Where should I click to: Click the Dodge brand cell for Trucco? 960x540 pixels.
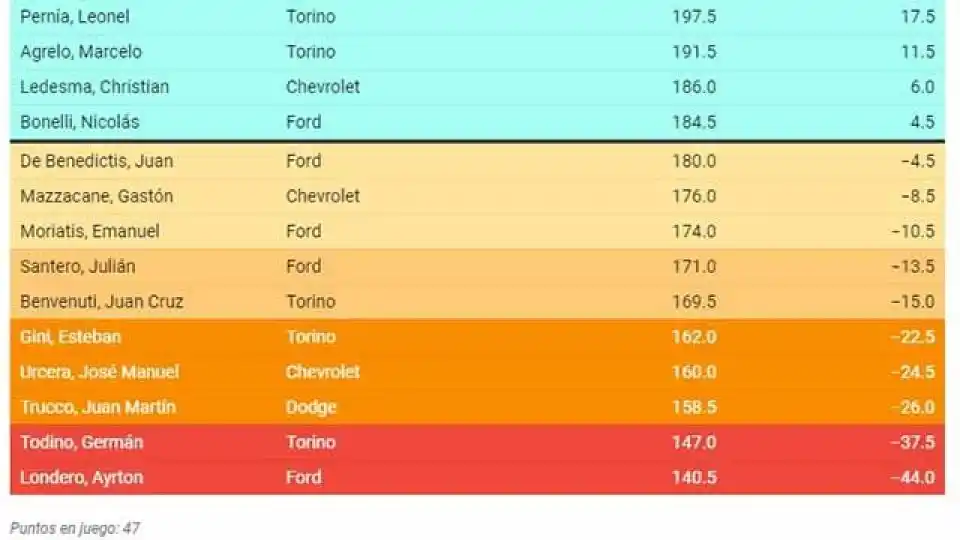coord(311,407)
